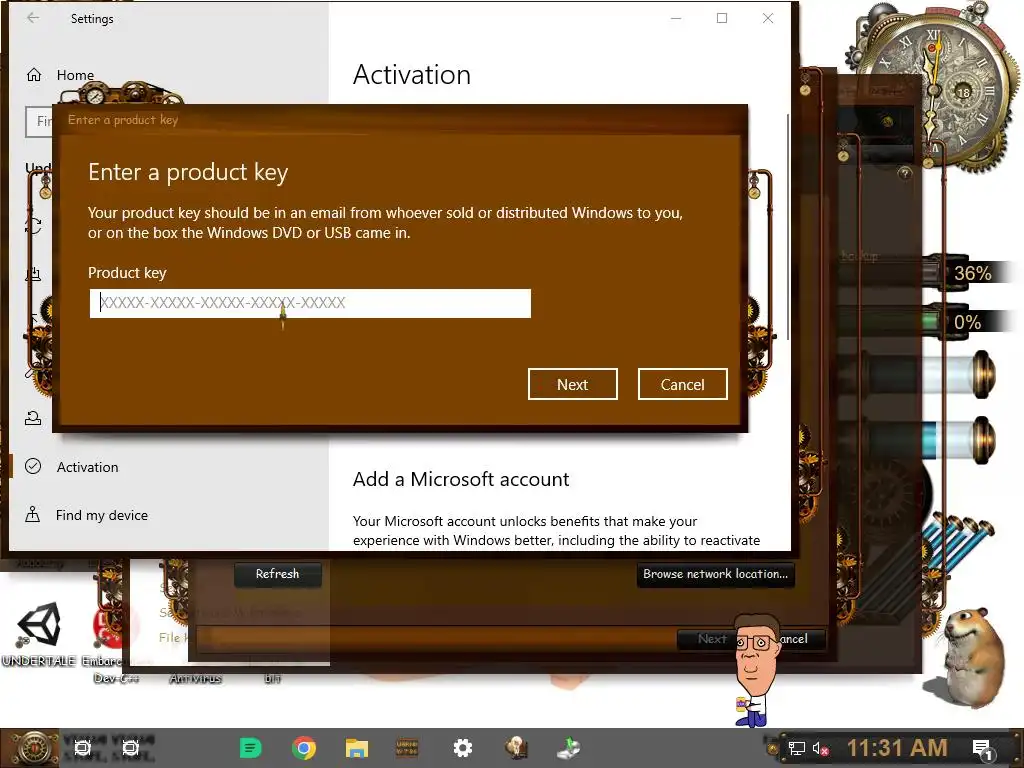The width and height of the screenshot is (1024, 768).
Task: Click the muted speaker tray icon
Action: [x=821, y=749]
